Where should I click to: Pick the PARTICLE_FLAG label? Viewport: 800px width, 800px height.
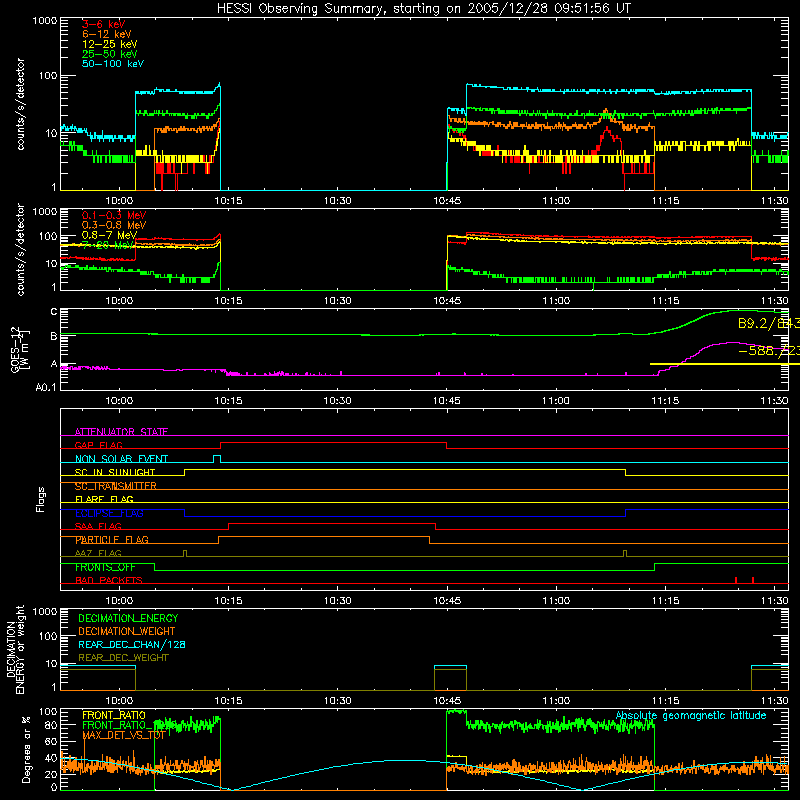[112, 539]
